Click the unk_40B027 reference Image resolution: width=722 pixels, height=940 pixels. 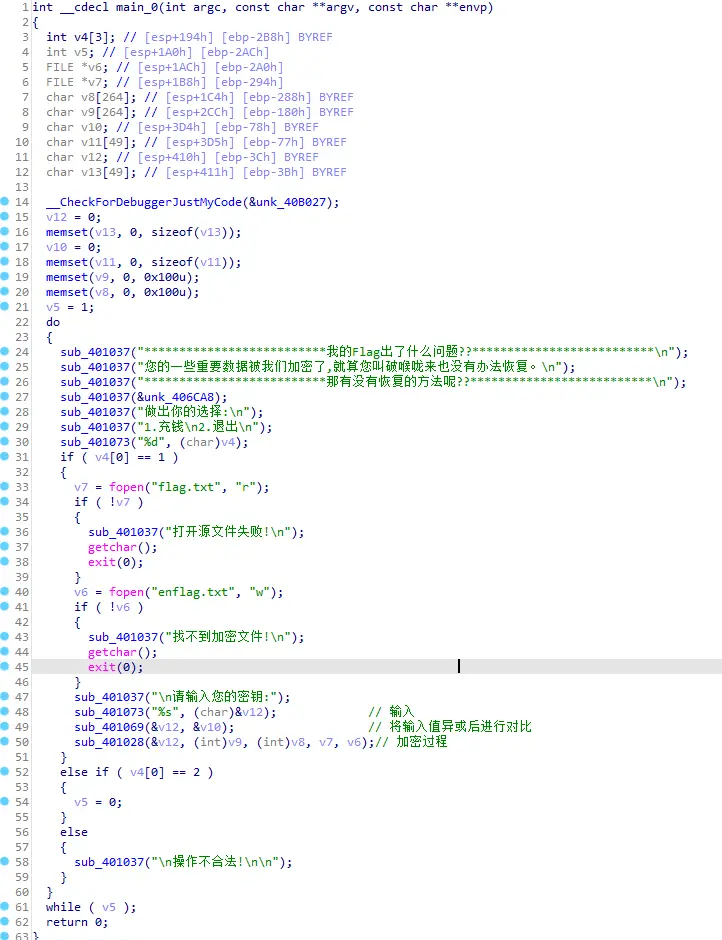pyautogui.click(x=291, y=202)
